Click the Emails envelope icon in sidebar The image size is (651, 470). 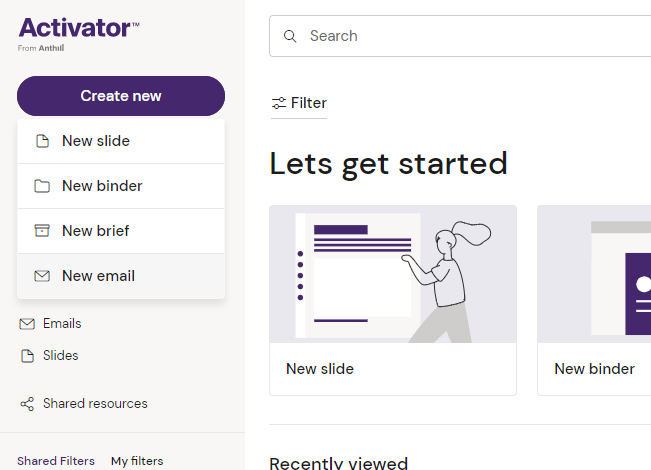pyautogui.click(x=27, y=324)
